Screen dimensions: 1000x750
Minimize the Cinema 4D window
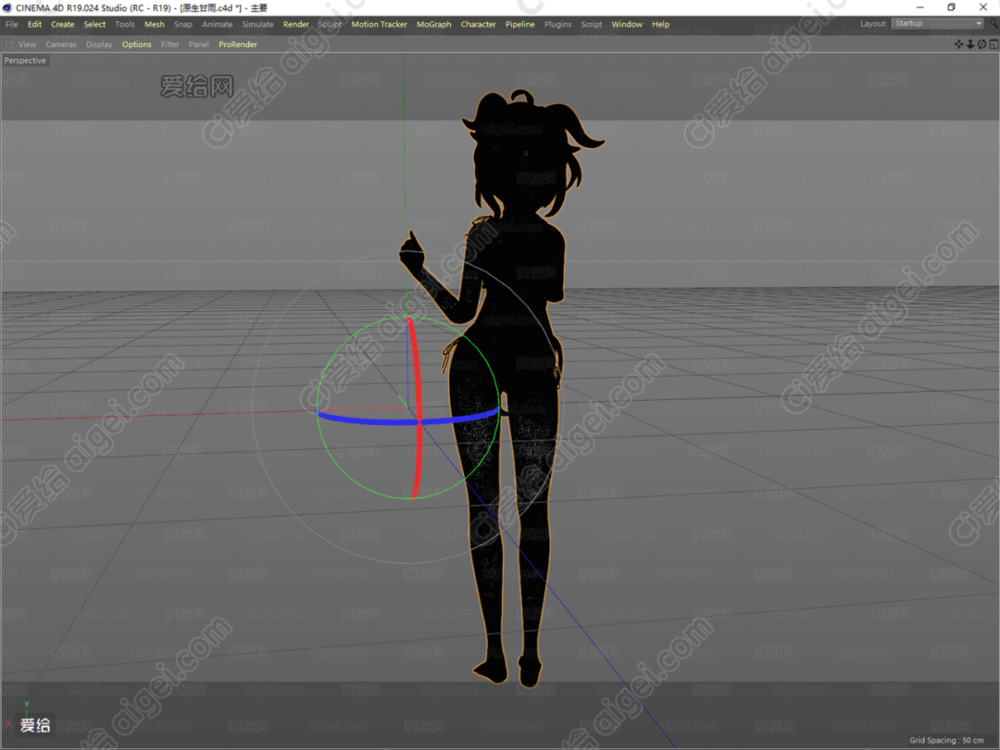[920, 7]
